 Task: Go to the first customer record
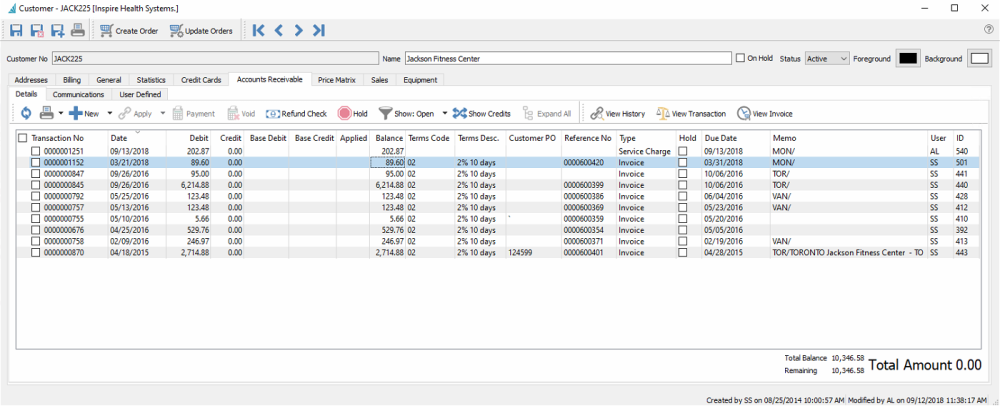(259, 31)
